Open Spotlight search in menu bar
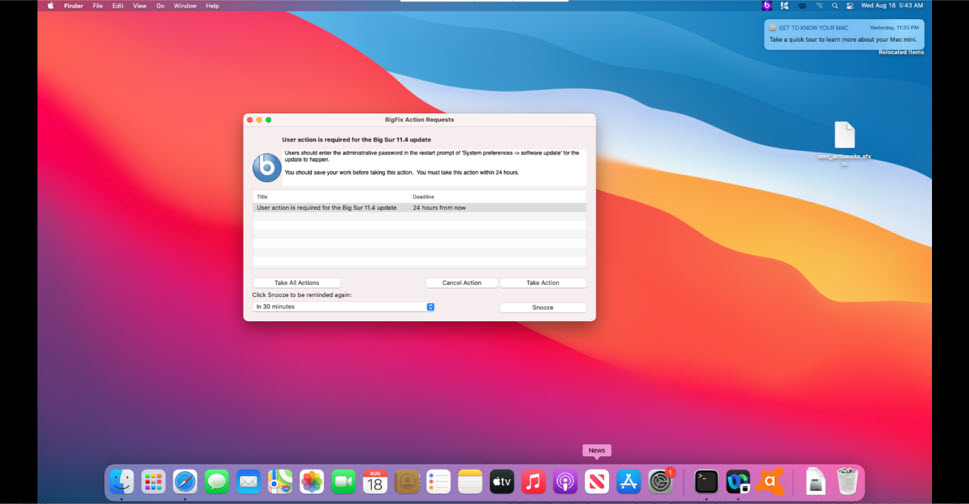Image resolution: width=969 pixels, height=504 pixels. coord(835,6)
